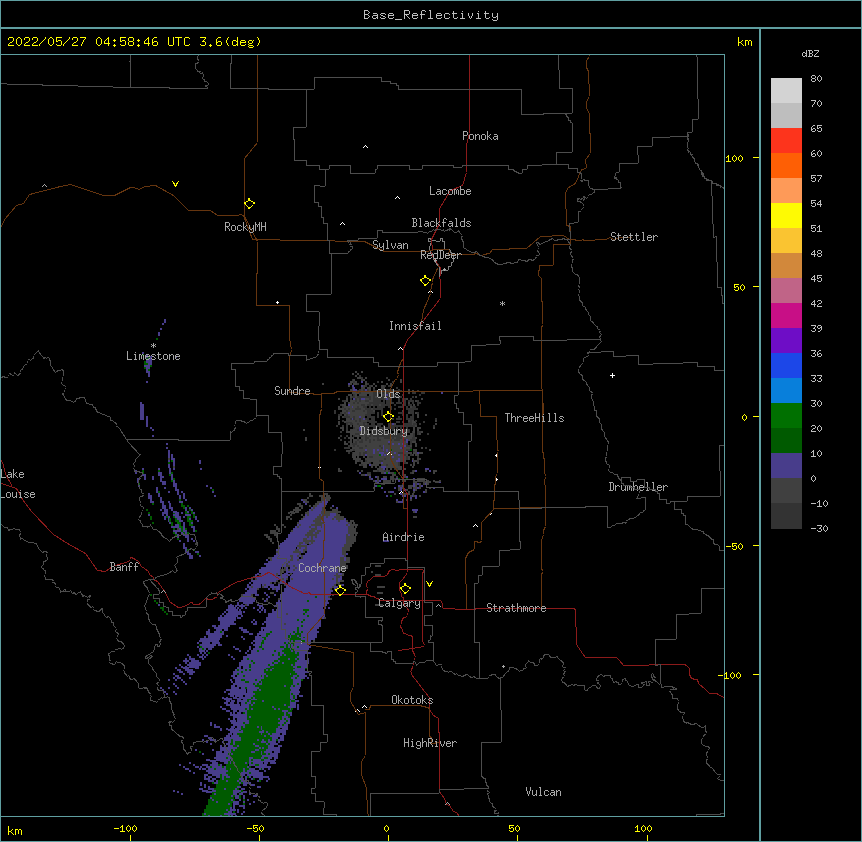Click the Olds label
862x842 pixels.
point(388,394)
